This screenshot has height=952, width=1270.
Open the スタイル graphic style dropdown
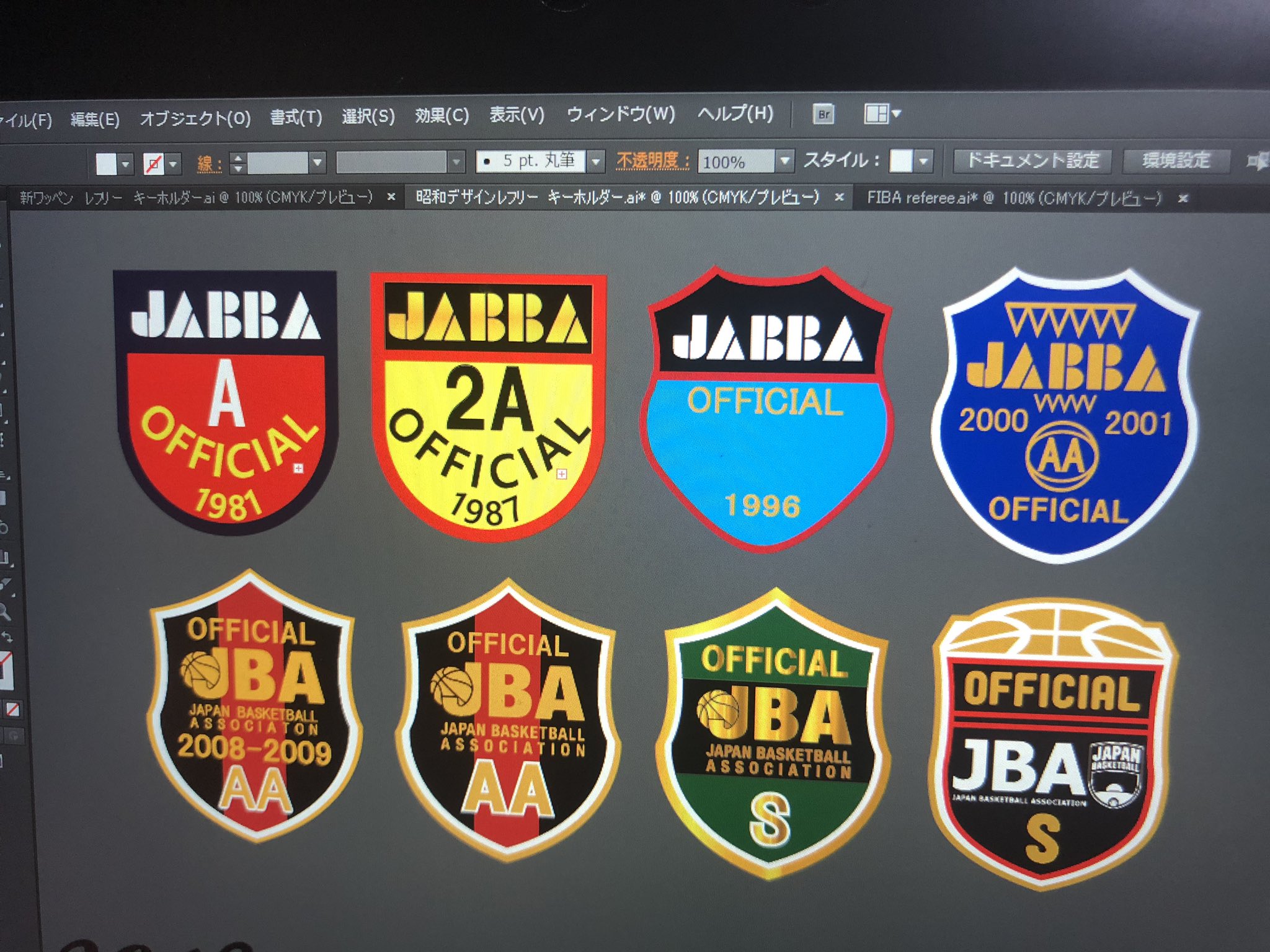(924, 161)
